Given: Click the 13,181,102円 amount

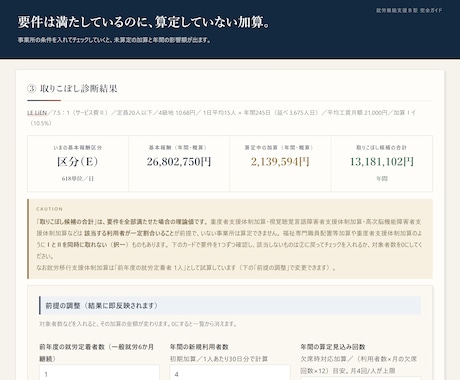Looking at the screenshot, I should (382, 162).
